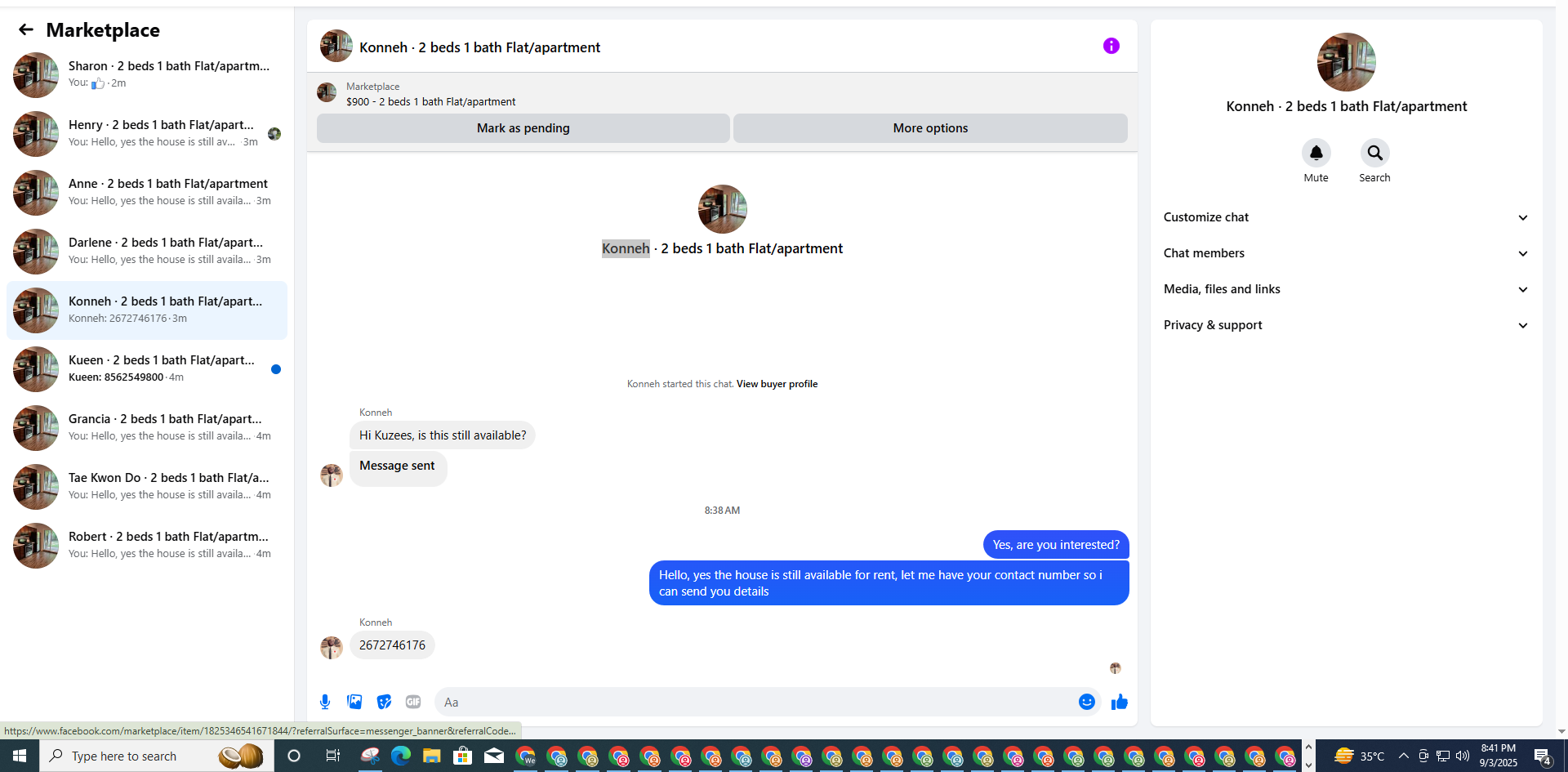Choose a GIF using the GIF icon
The height and width of the screenshot is (772, 1568).
(413, 702)
